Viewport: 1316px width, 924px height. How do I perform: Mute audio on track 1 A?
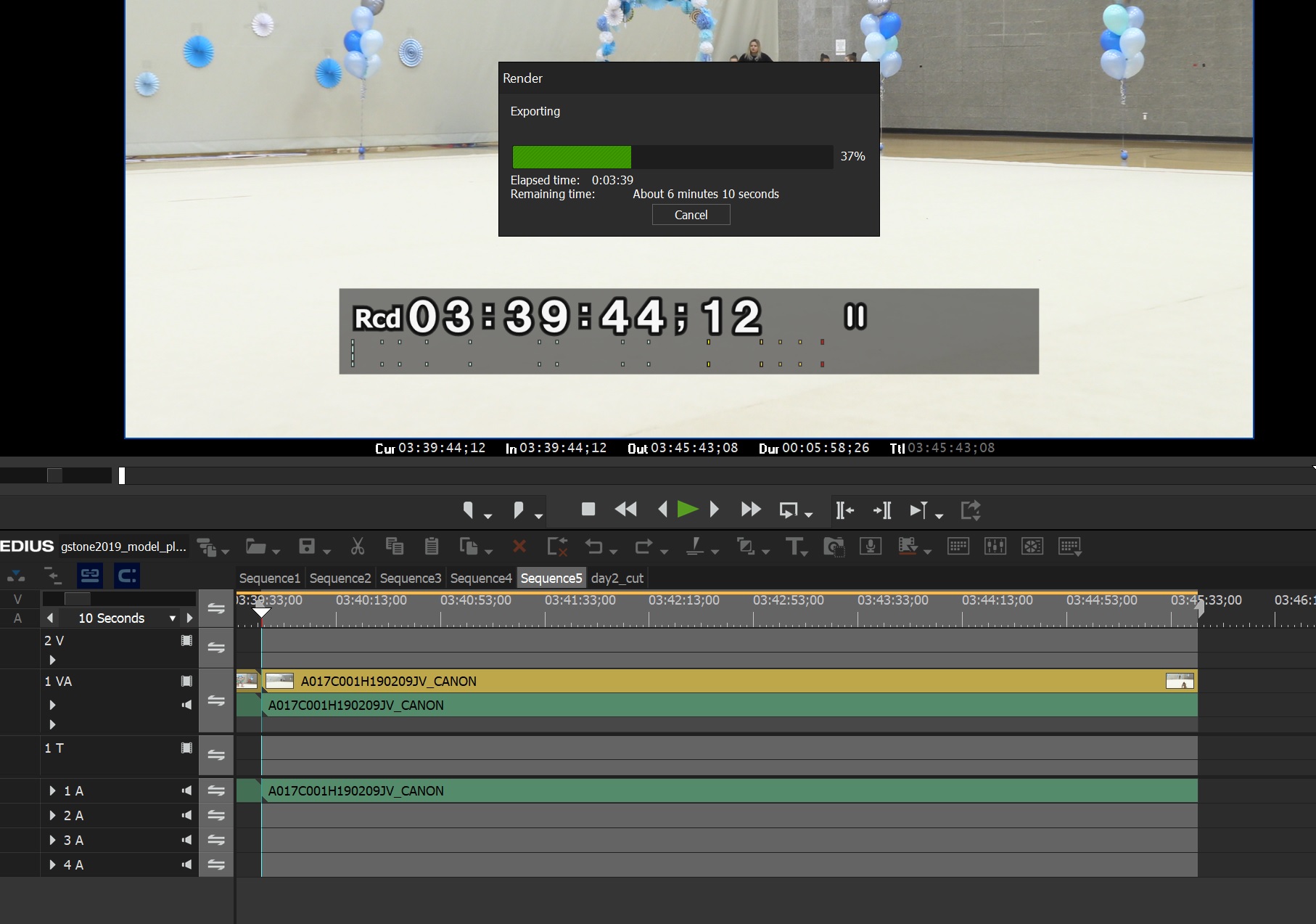(186, 791)
